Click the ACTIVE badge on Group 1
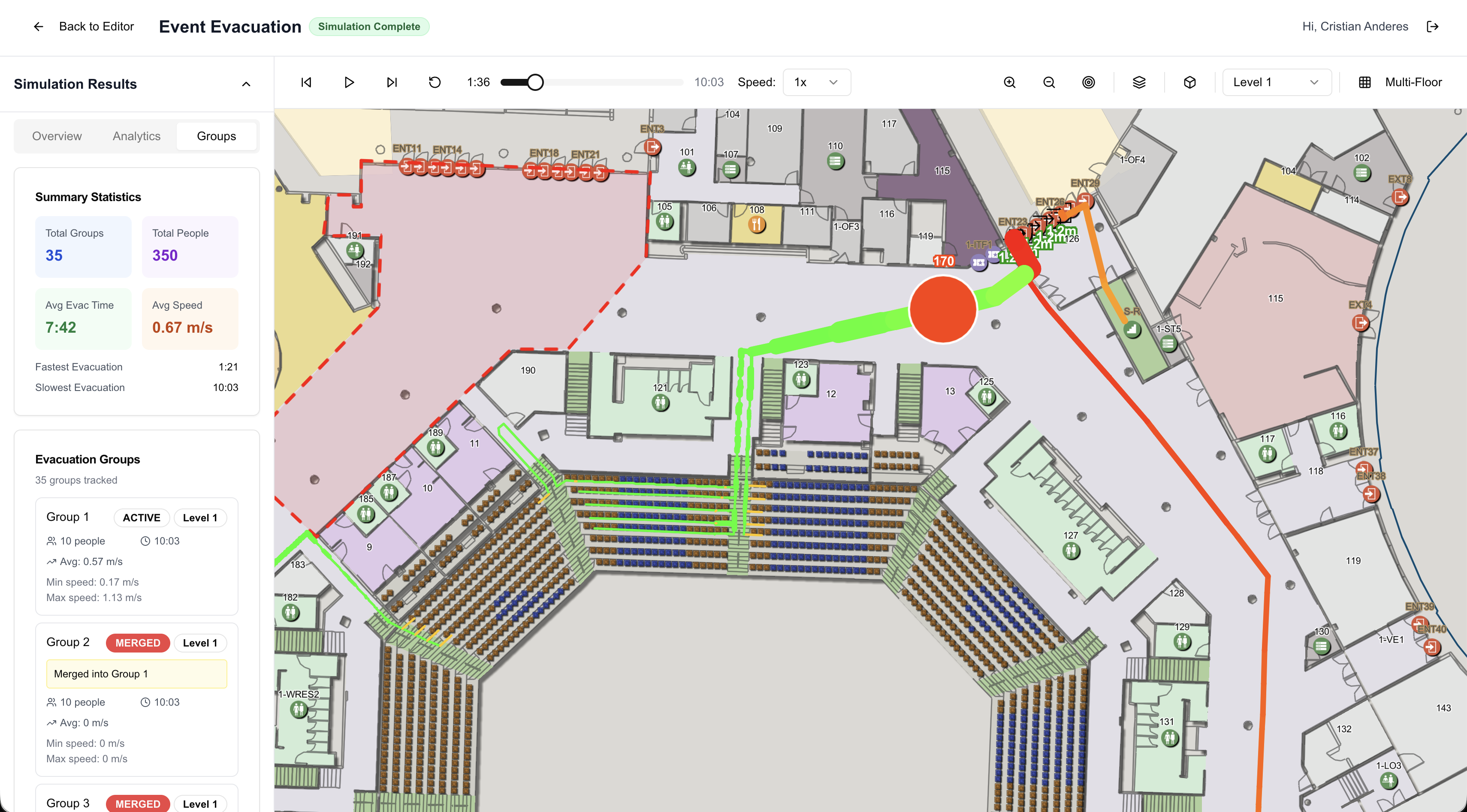 click(x=141, y=517)
